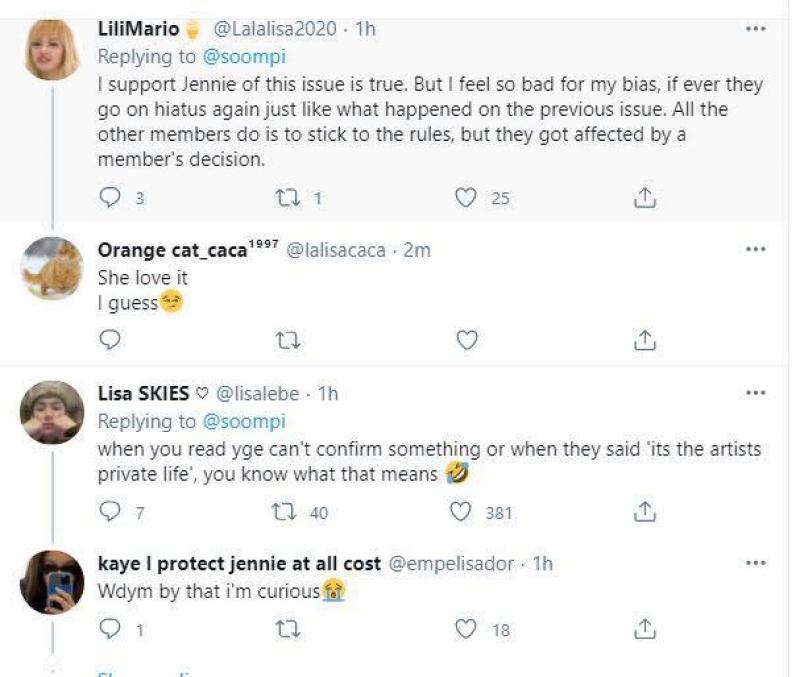The width and height of the screenshot is (800, 677).
Task: Like kaye's tweet with 18 likes
Action: [x=461, y=629]
